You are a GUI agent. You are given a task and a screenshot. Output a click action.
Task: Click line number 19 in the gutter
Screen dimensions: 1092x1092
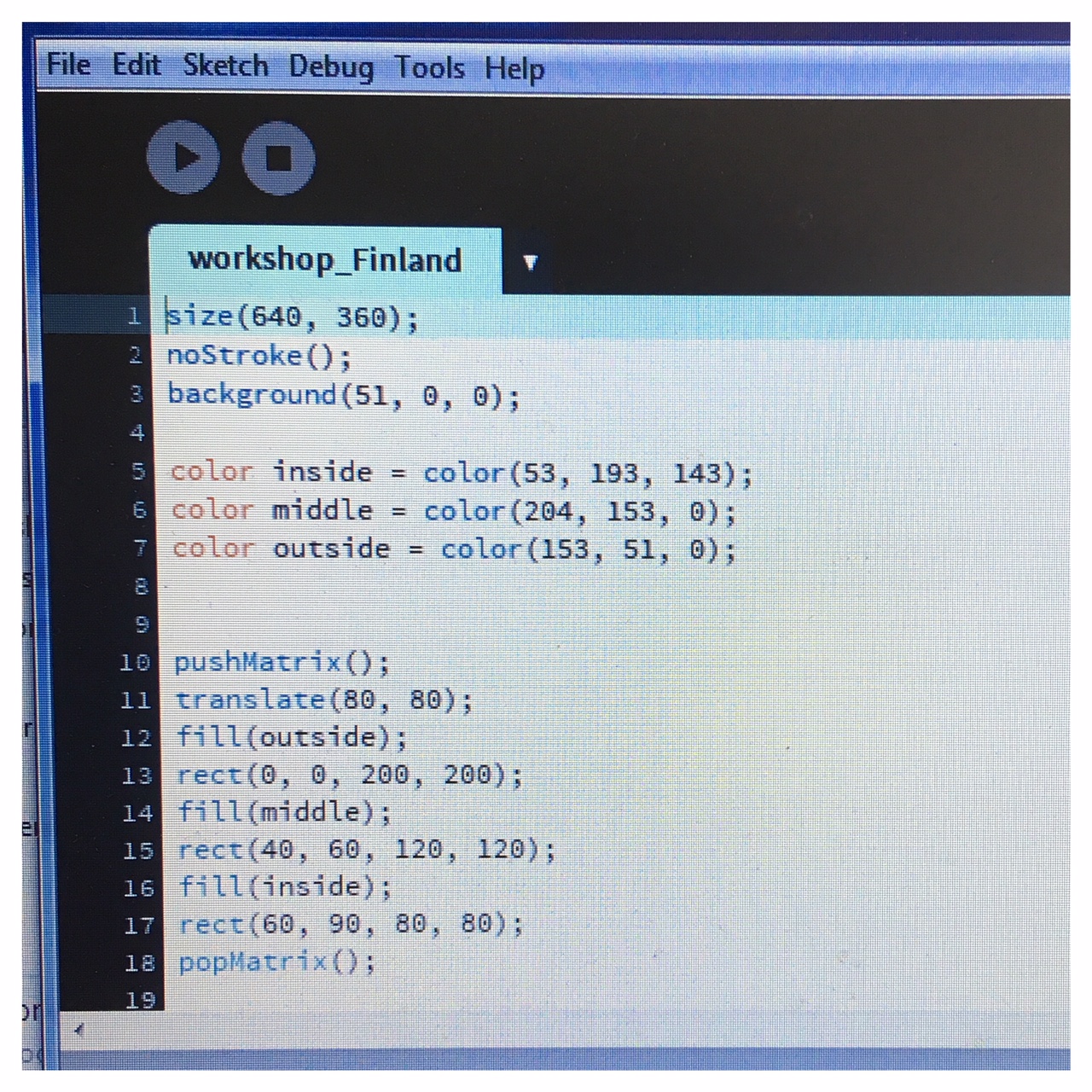141,999
